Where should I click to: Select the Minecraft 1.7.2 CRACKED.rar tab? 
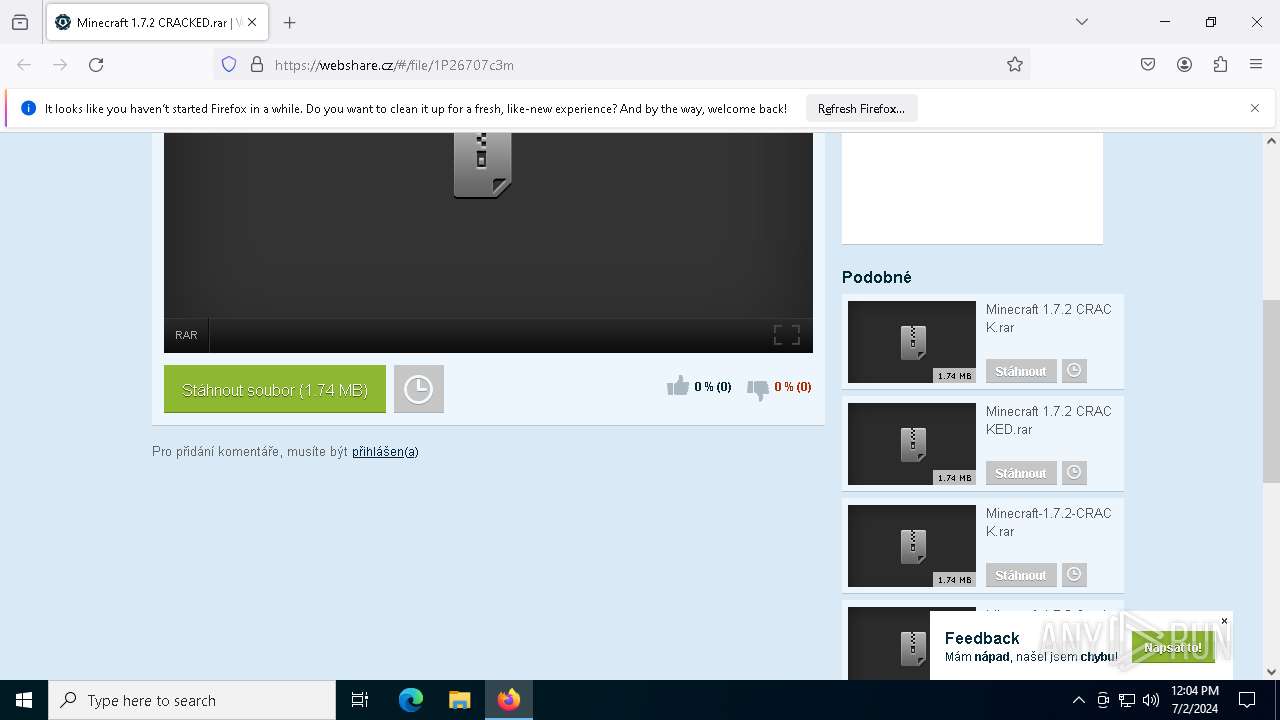coord(157,22)
